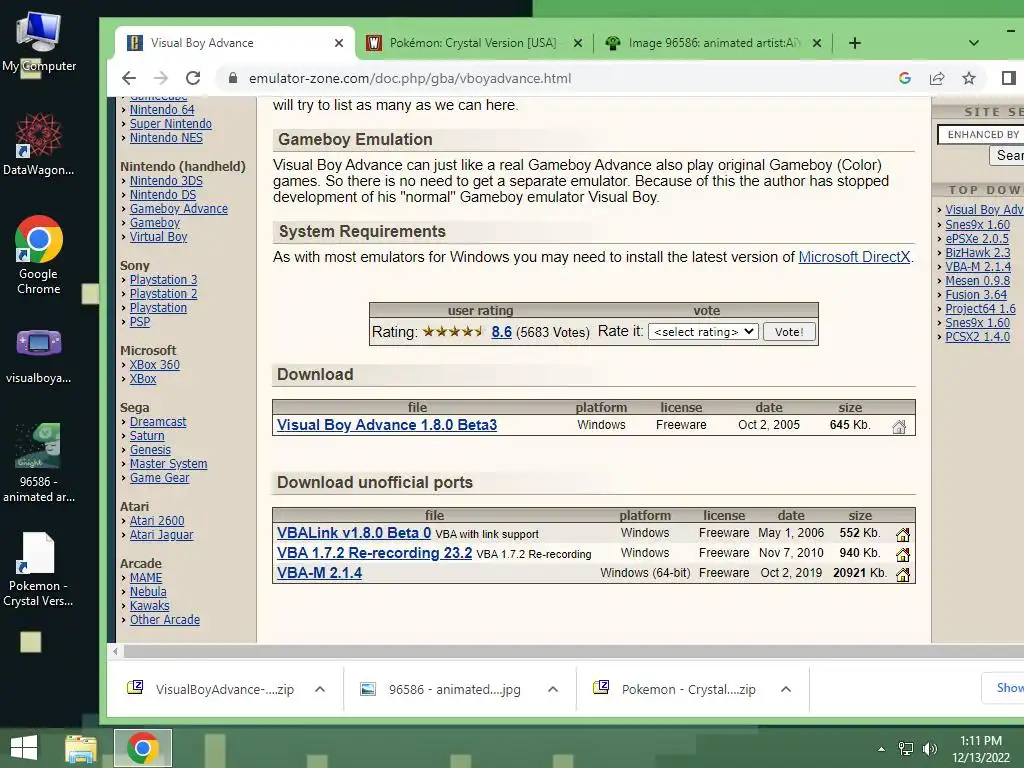
Task: Click the Google icon in address bar
Action: coord(904,78)
